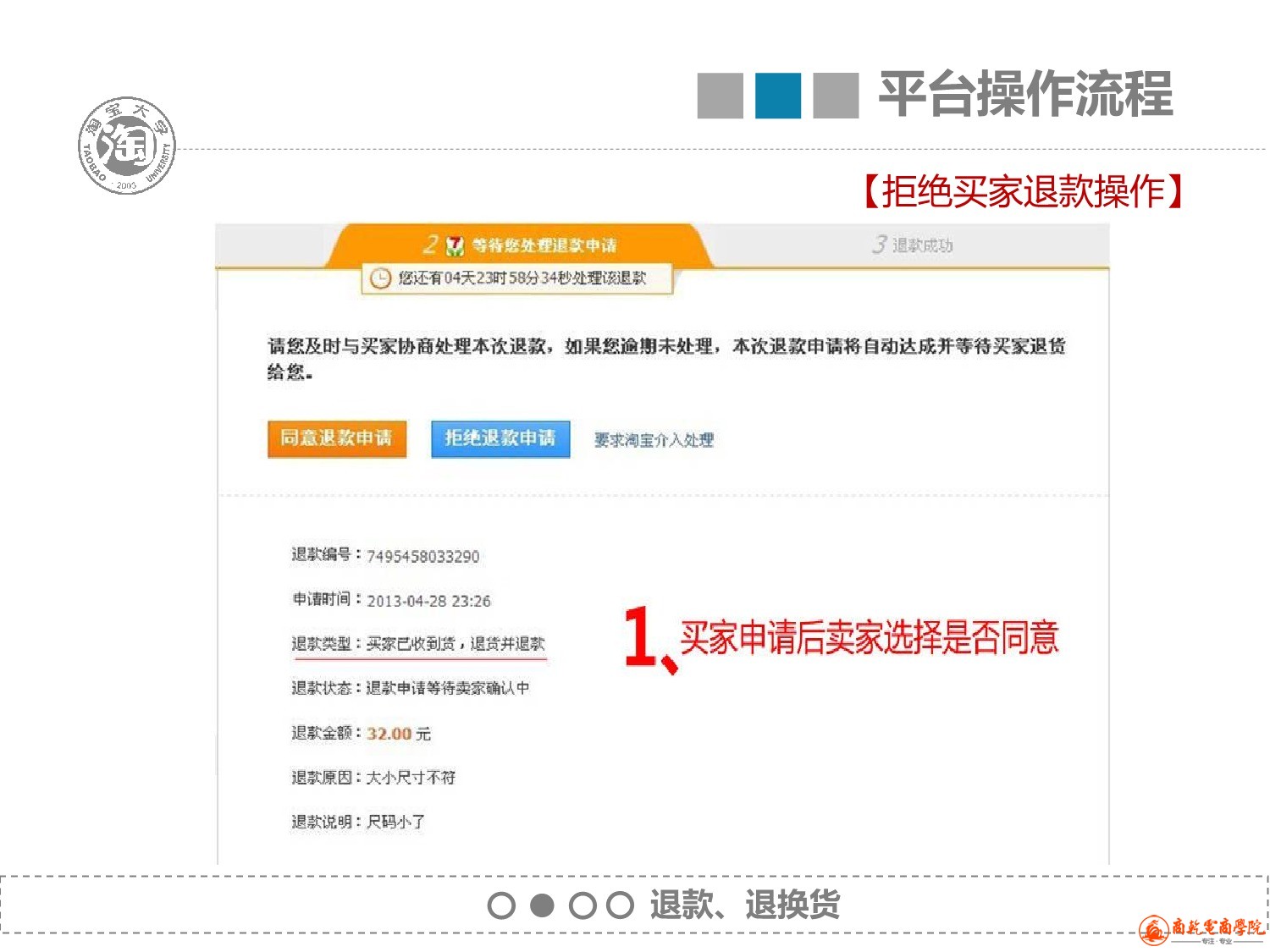This screenshot has height=952, width=1270.
Task: Click the first gray square beside the blue one
Action: pyautogui.click(x=720, y=96)
